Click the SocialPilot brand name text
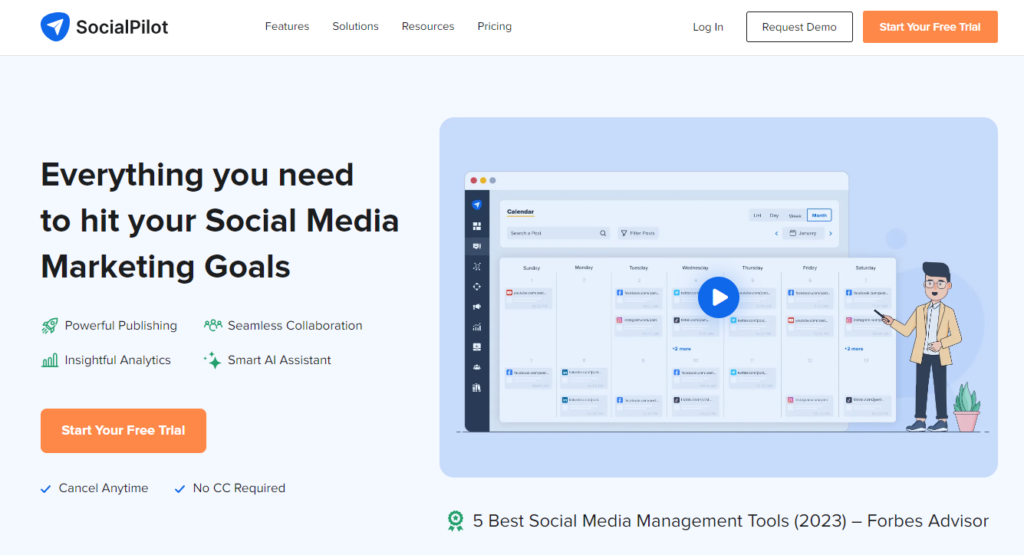 pos(122,27)
